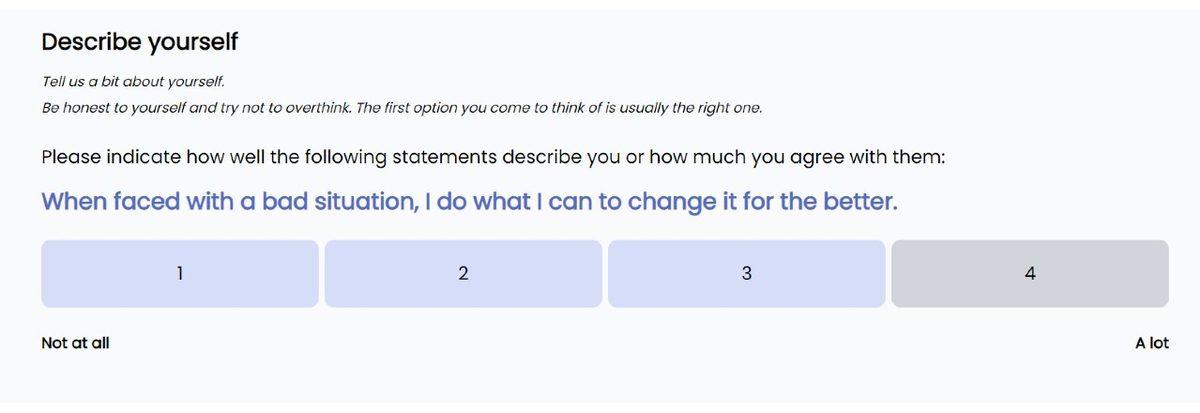Click the number 1 inside first box
1200x413 pixels.
pos(180,273)
